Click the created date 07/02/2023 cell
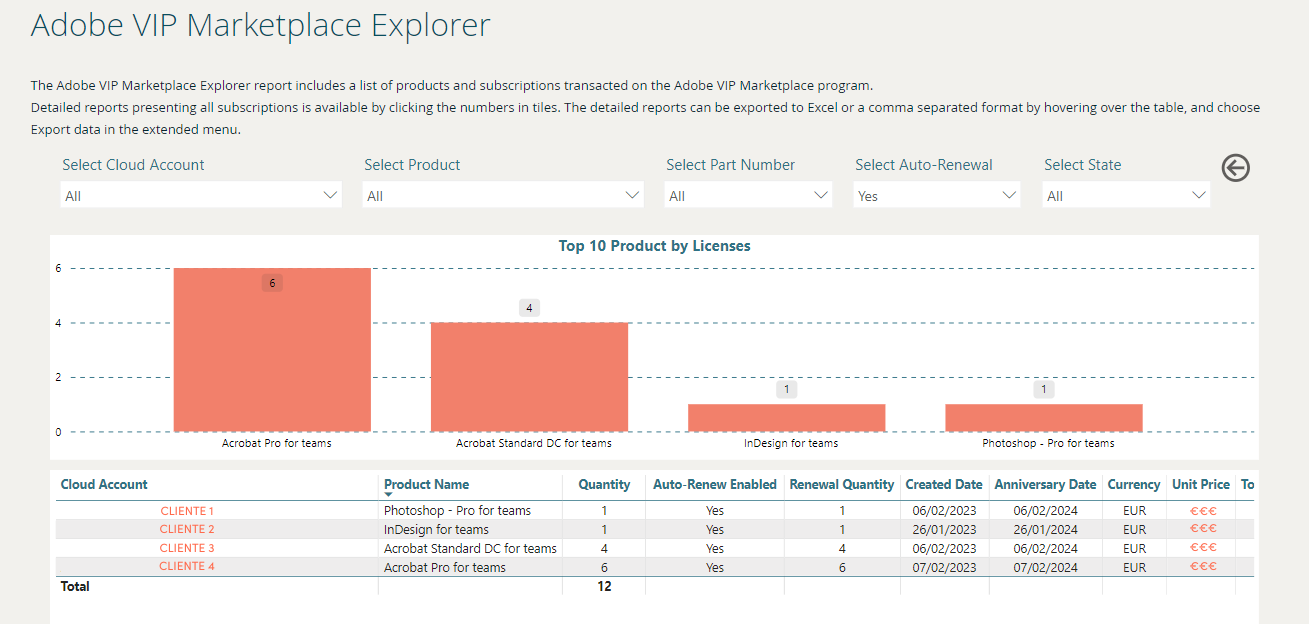The height and width of the screenshot is (624, 1309). point(942,567)
